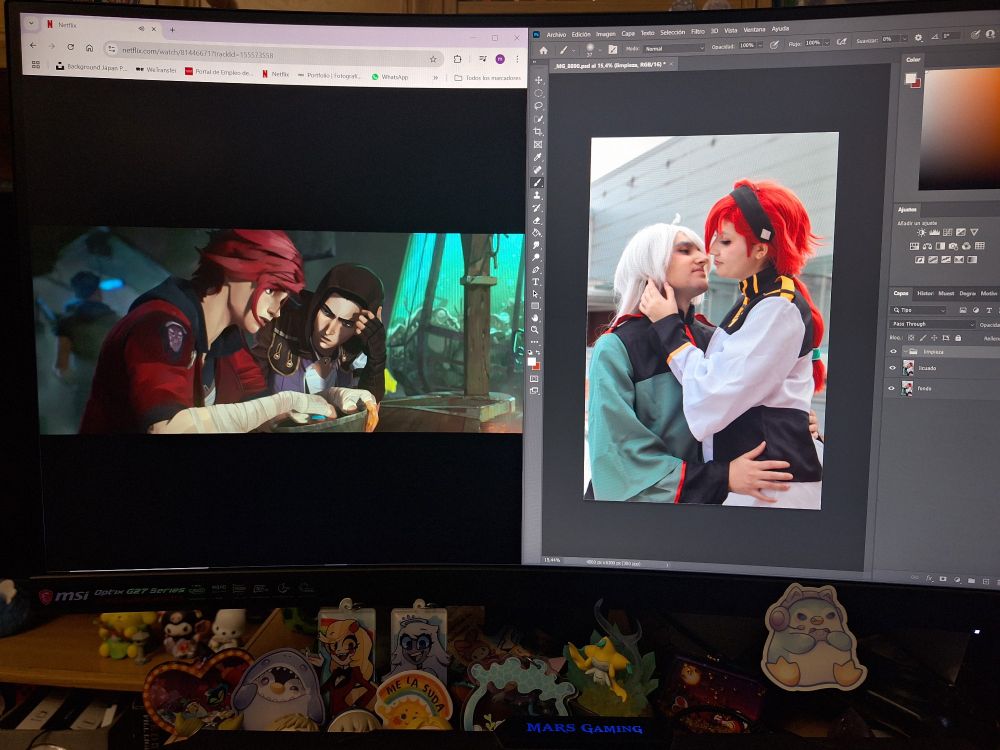Select the Horizontal Type tool
Screen dimensions: 1000x750
pyautogui.click(x=536, y=282)
